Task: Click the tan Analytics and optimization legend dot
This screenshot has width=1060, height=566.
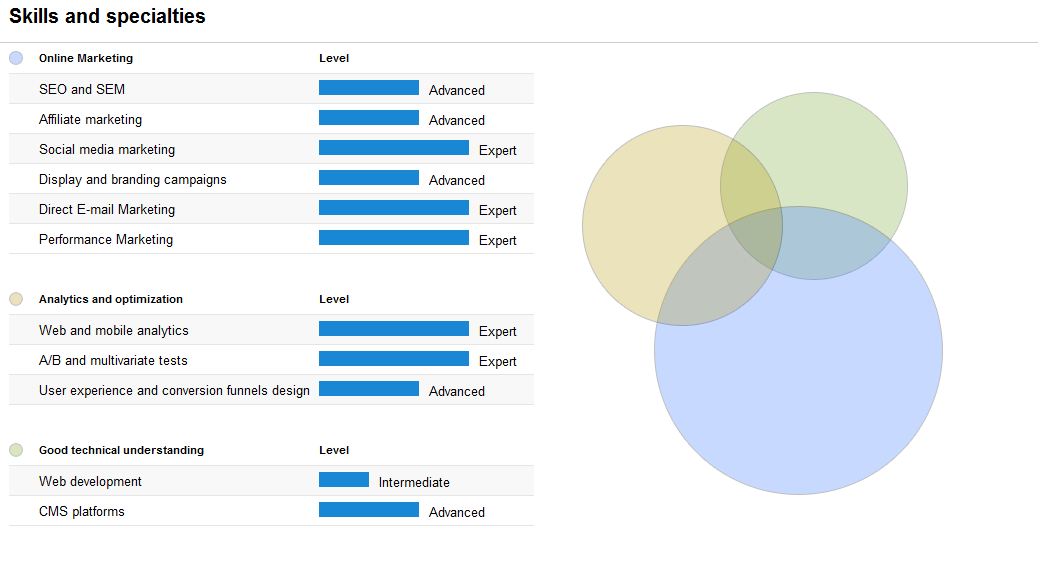Action: [16, 299]
